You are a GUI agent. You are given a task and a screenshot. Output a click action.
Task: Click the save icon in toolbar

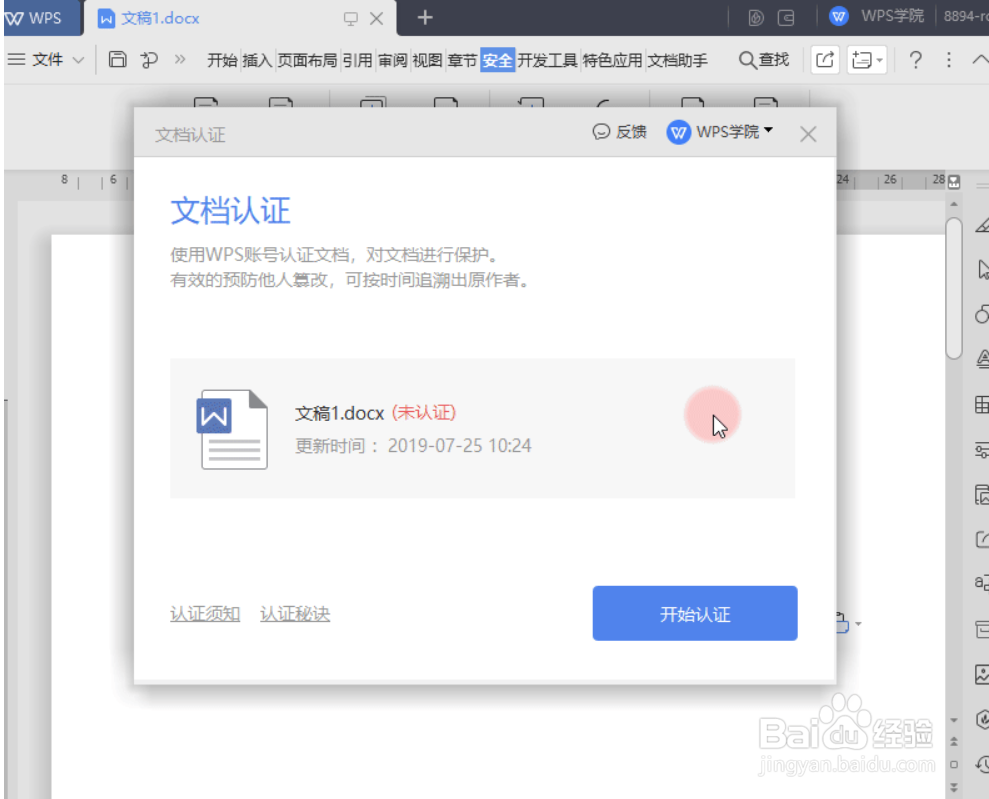(x=117, y=59)
